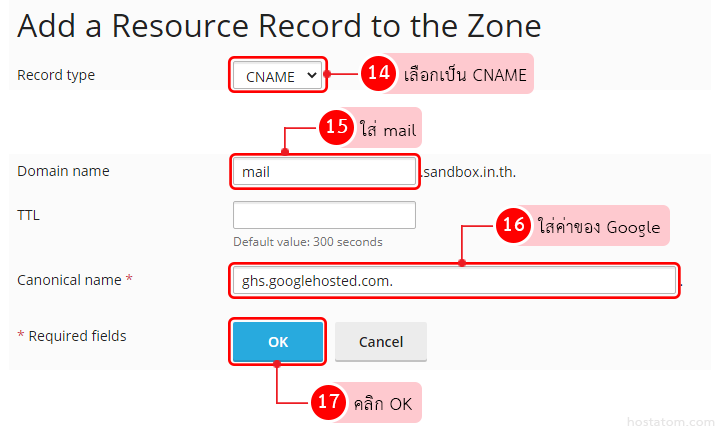This screenshot has height=432, width=720.
Task: Click the Canonical name input field
Action: click(452, 281)
